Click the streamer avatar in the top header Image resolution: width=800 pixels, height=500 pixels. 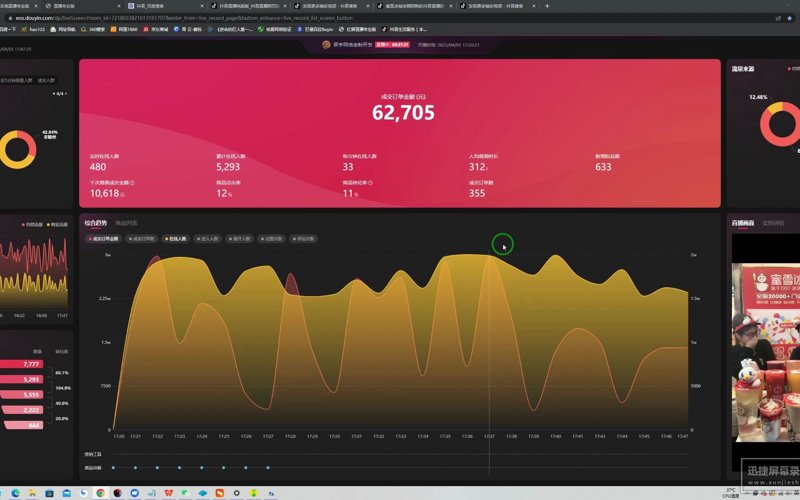point(326,45)
